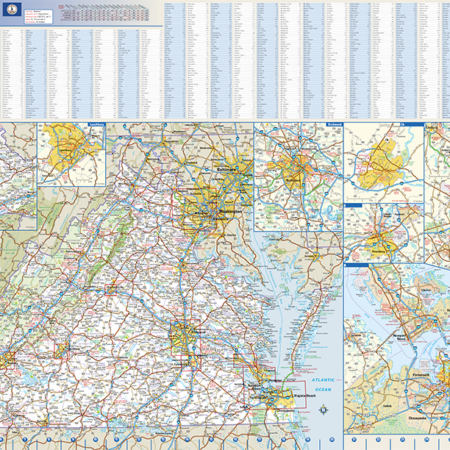Click the Portsmouth label in Hampton Roads inset
The image size is (450, 450).
coord(421,375)
